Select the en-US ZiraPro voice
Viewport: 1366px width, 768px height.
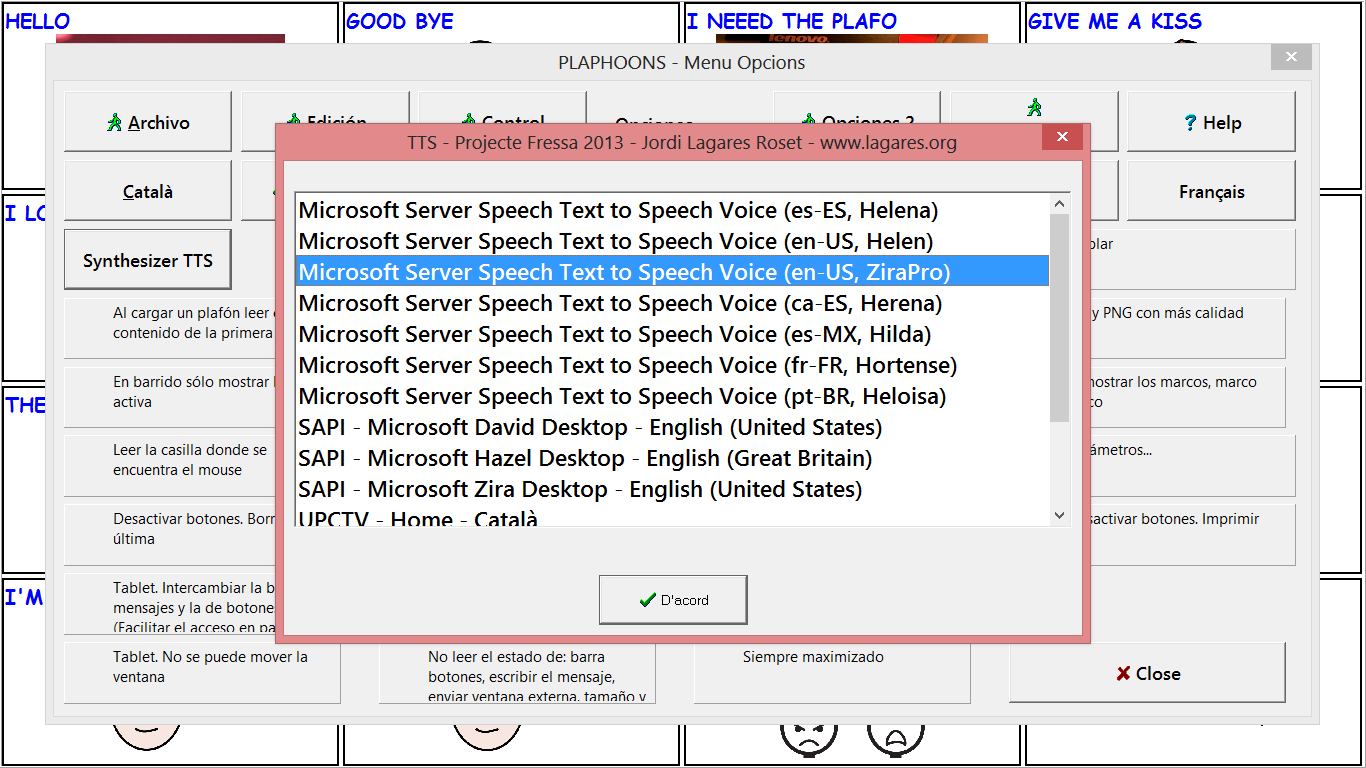(x=672, y=272)
